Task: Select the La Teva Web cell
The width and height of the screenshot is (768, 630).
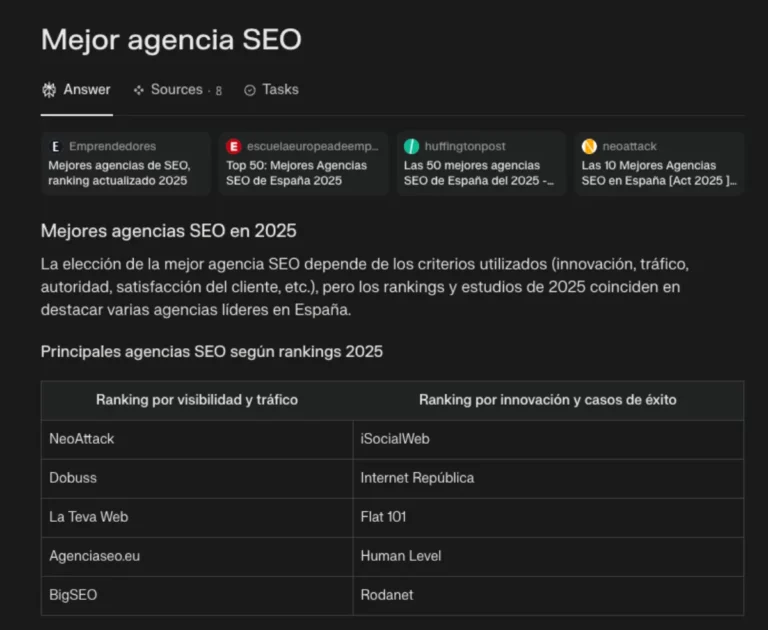Action: pyautogui.click(x=197, y=517)
